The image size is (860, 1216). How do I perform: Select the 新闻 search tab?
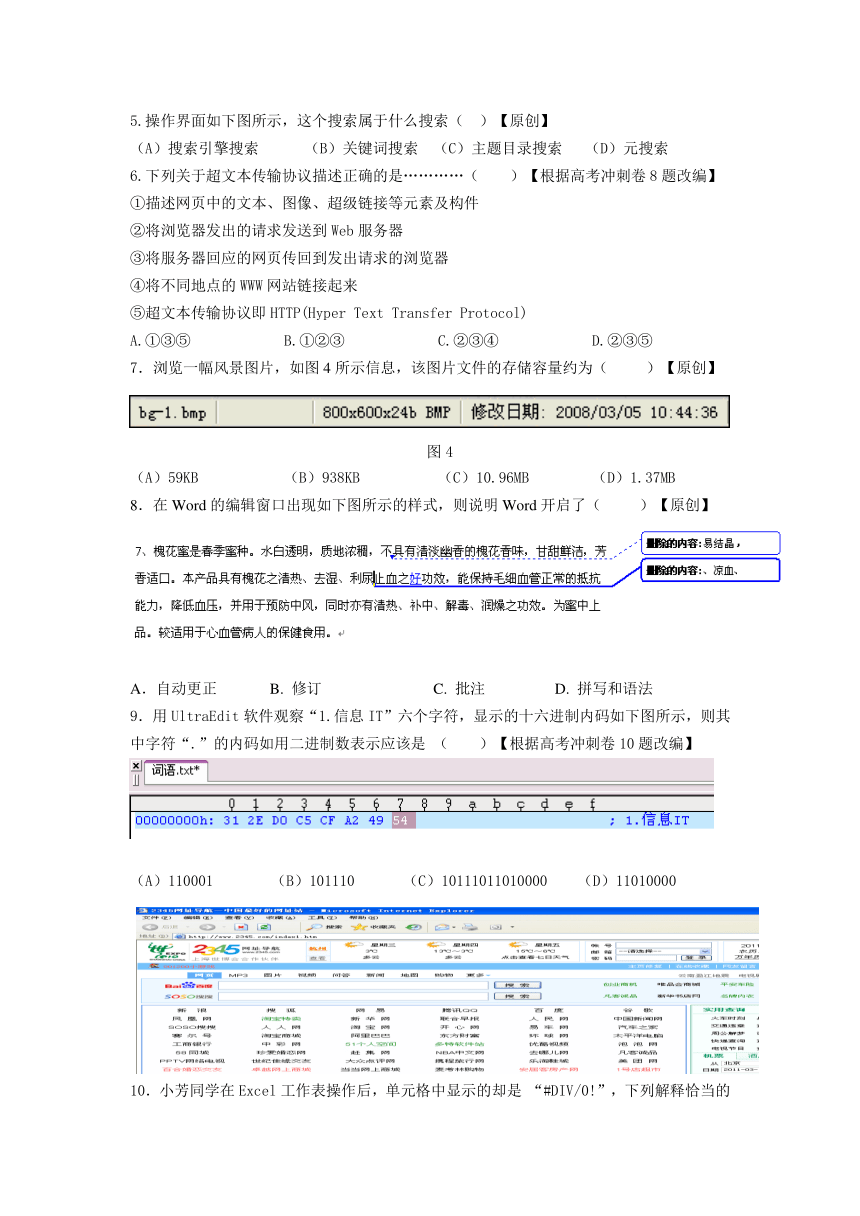pos(374,975)
